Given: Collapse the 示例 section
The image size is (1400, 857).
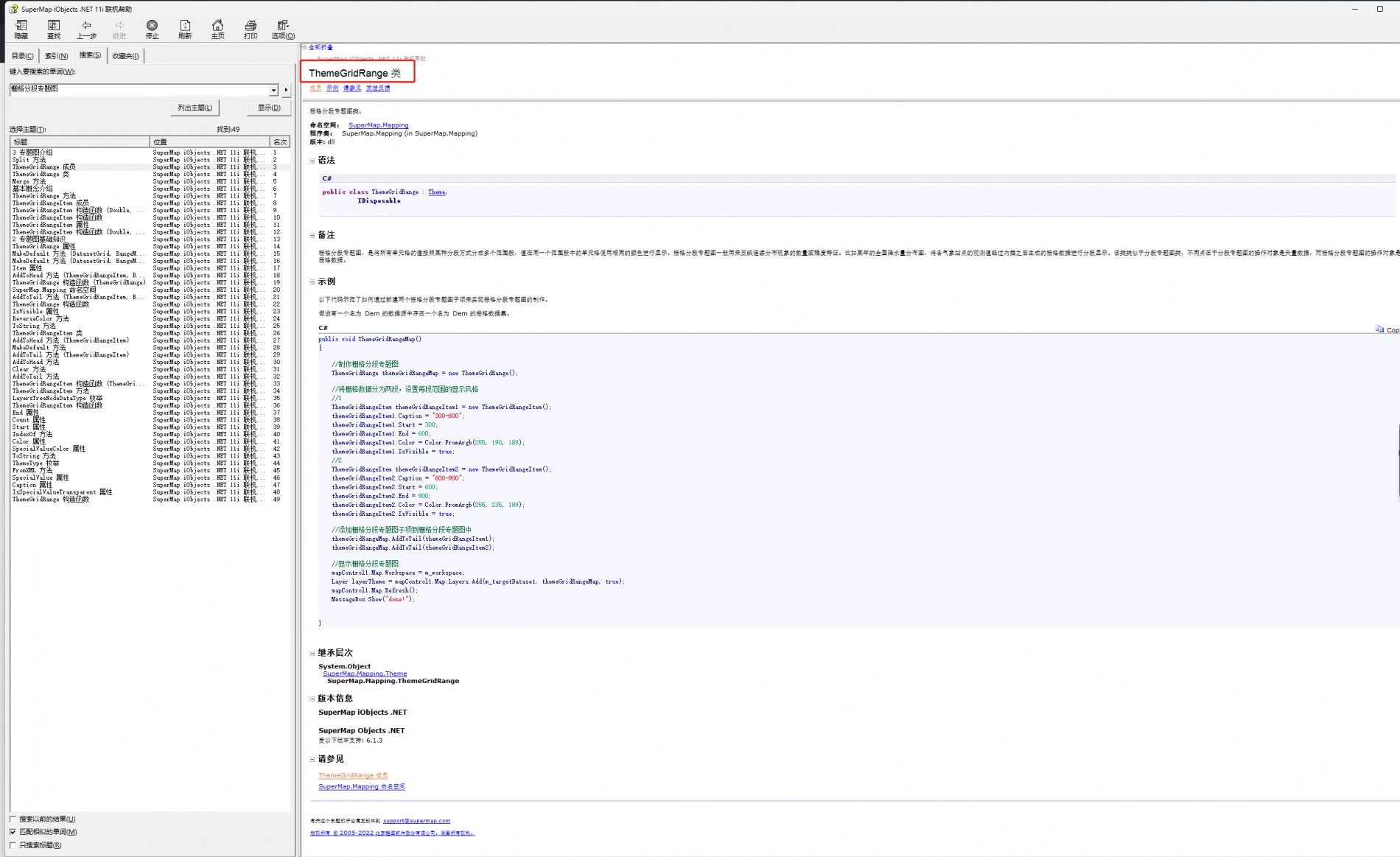Looking at the screenshot, I should tap(312, 281).
